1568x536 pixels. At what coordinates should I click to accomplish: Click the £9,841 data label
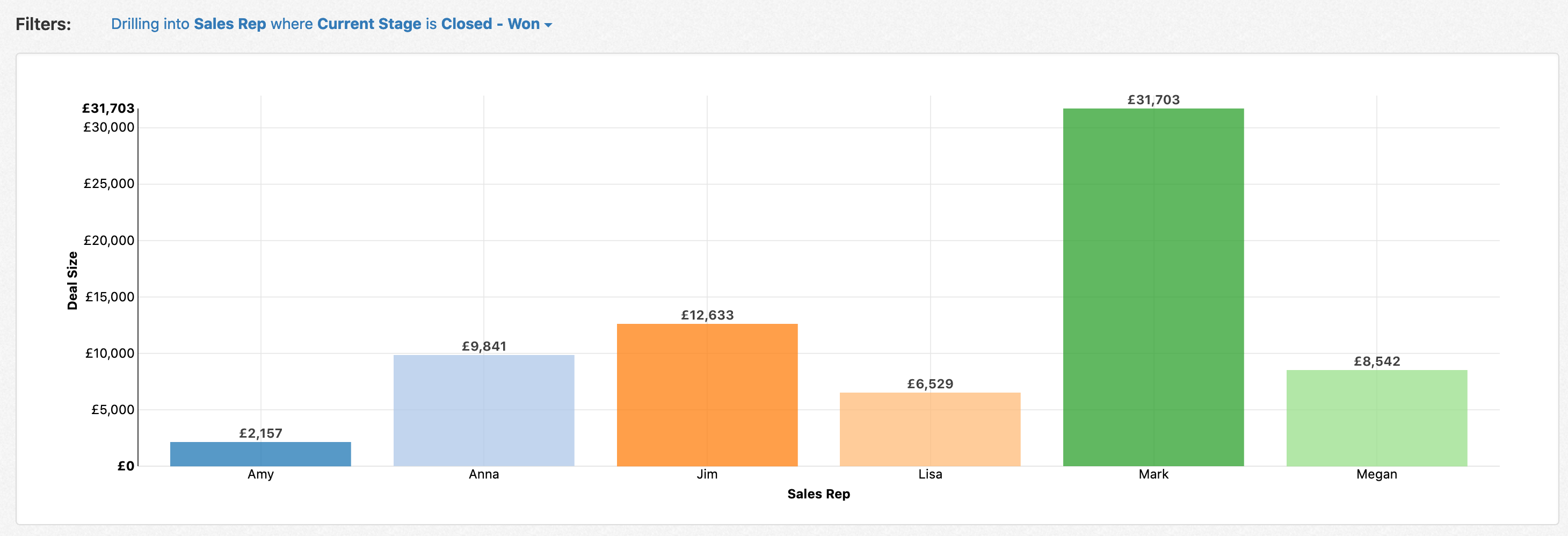click(484, 346)
